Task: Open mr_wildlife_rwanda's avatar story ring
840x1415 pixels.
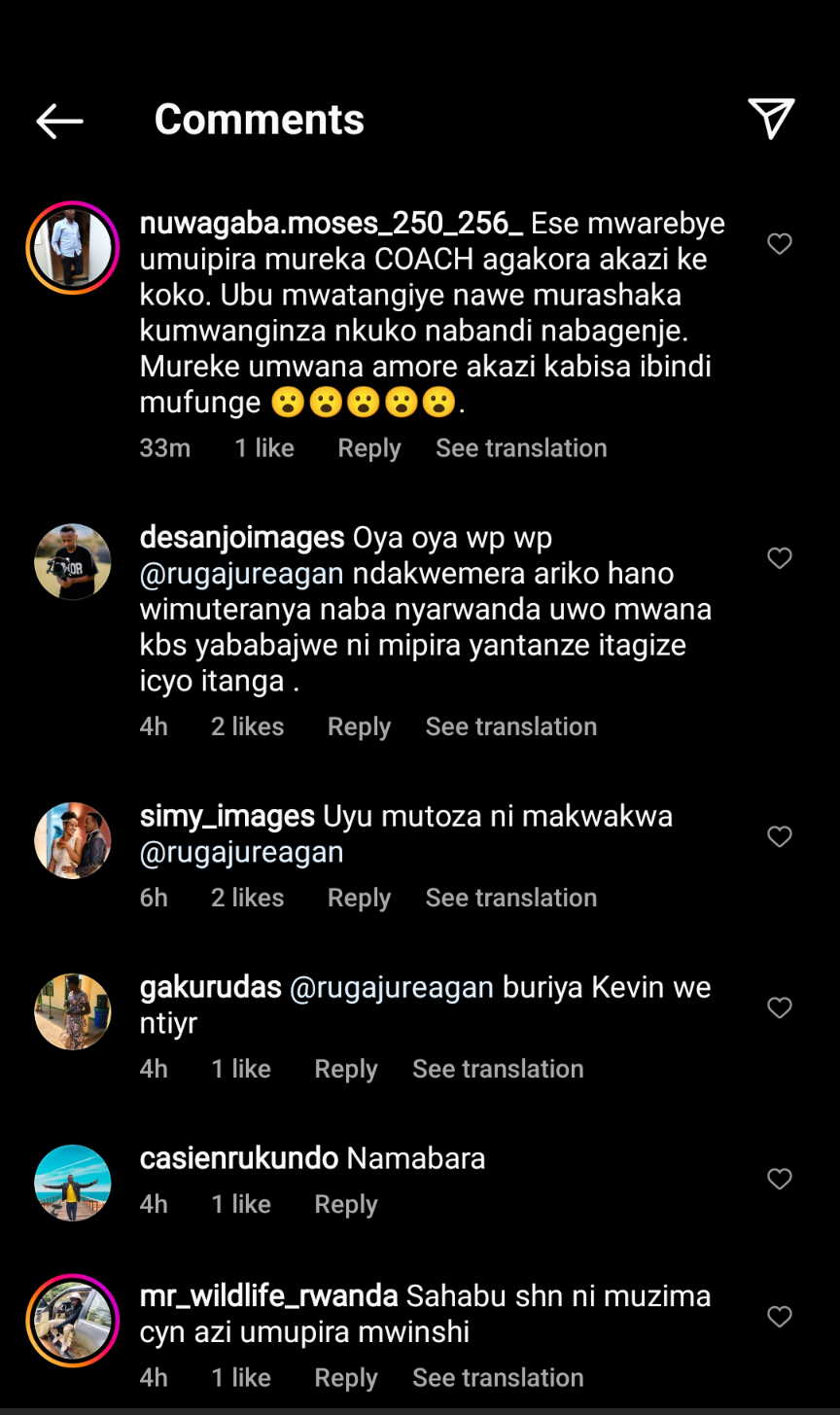Action: pos(73,1321)
